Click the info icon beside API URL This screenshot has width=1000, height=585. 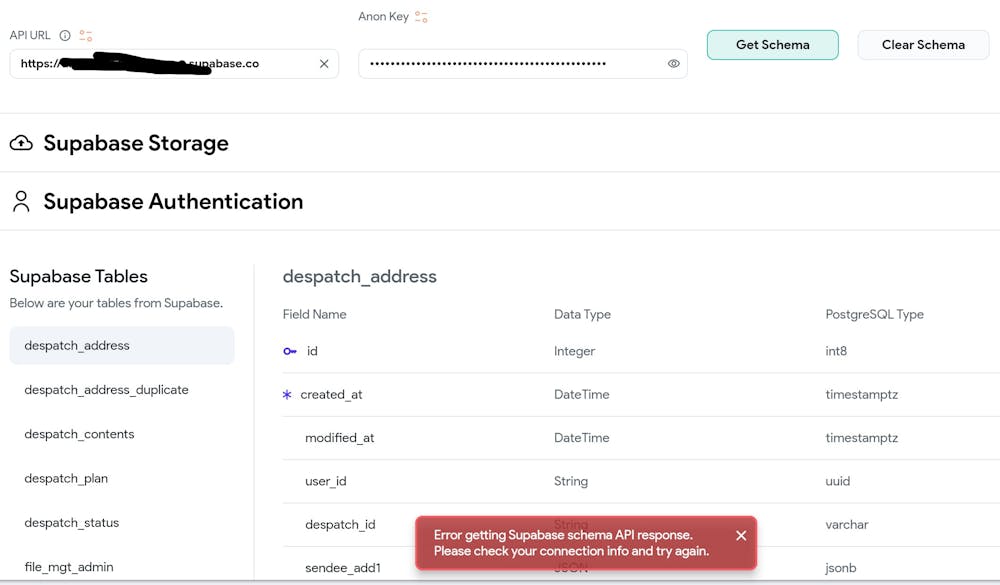point(65,36)
